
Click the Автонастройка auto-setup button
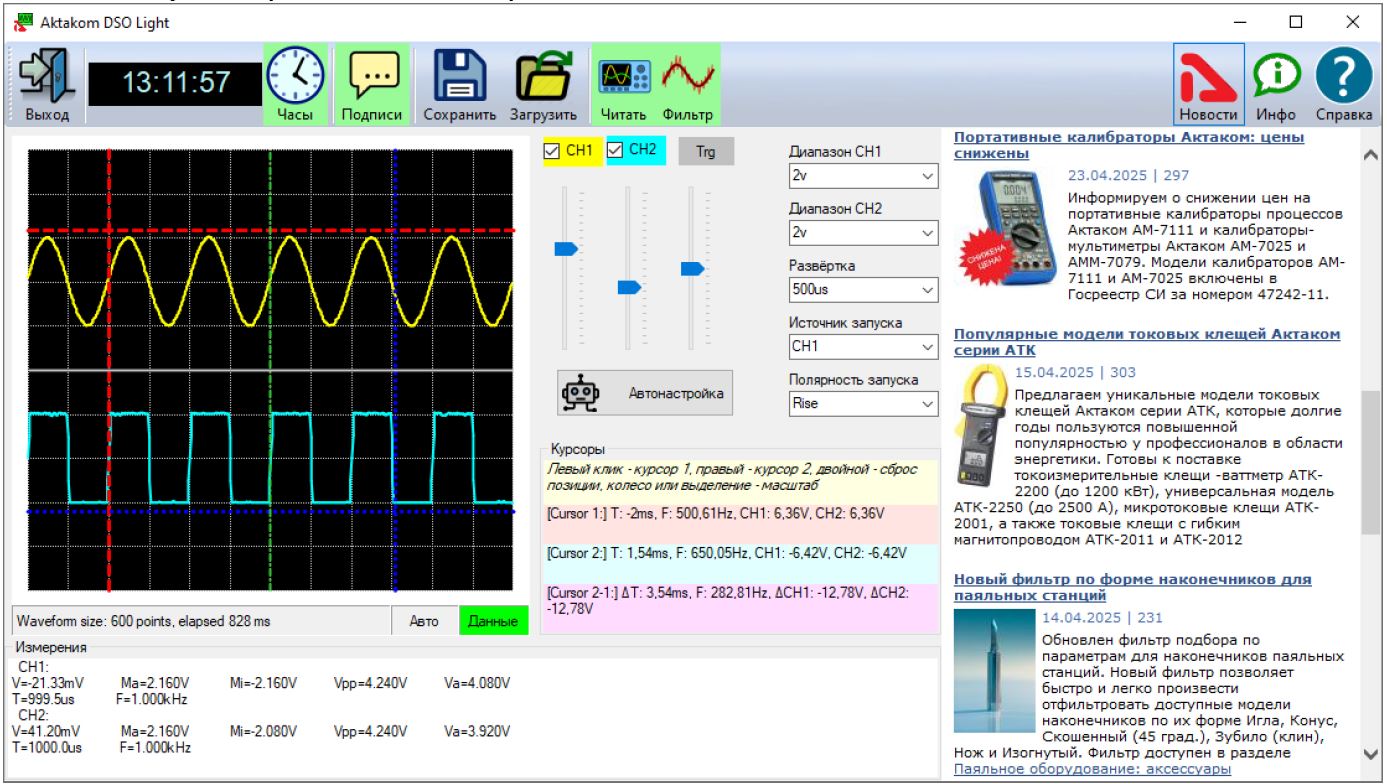coord(644,393)
